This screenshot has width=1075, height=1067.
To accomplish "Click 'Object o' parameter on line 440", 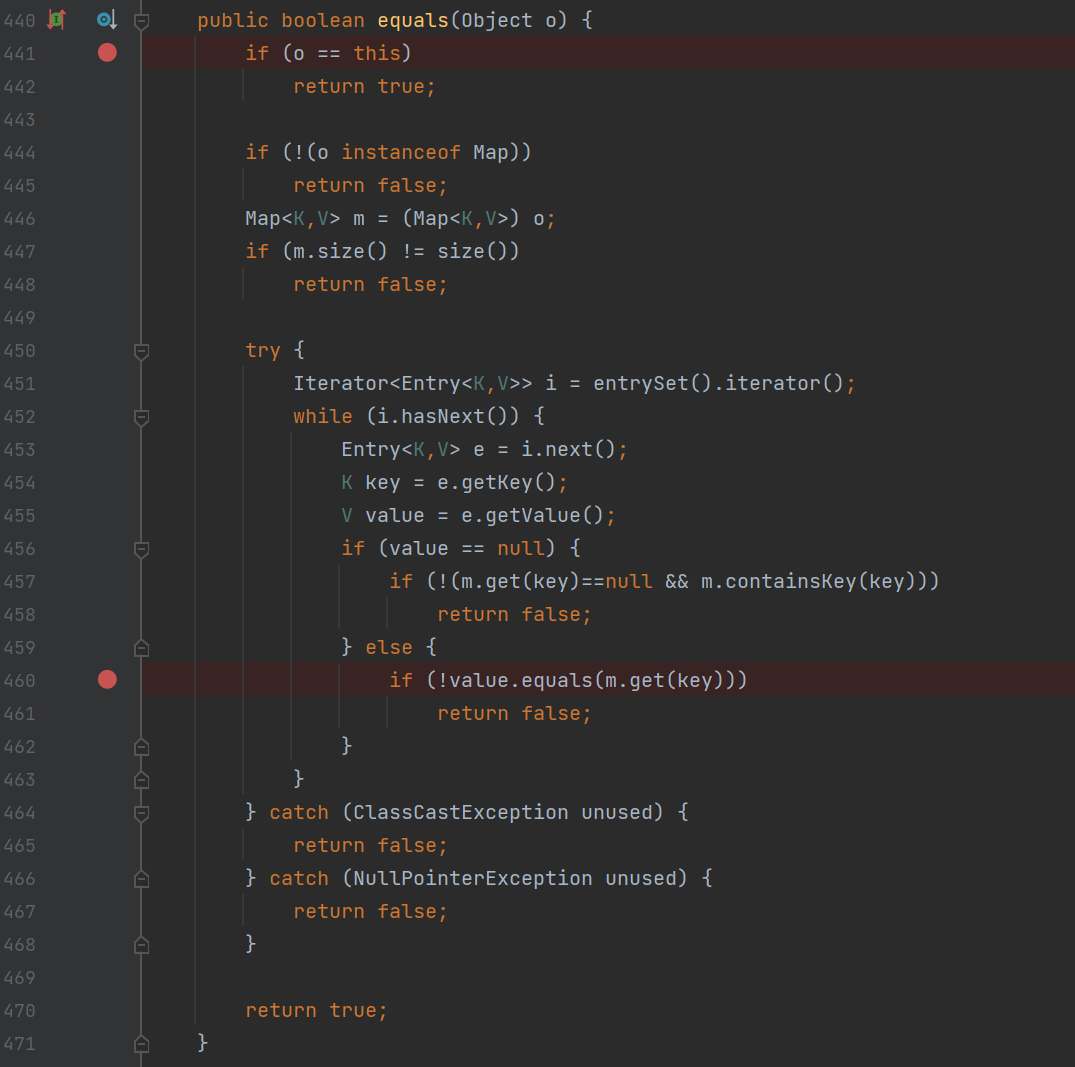I will click(x=509, y=20).
